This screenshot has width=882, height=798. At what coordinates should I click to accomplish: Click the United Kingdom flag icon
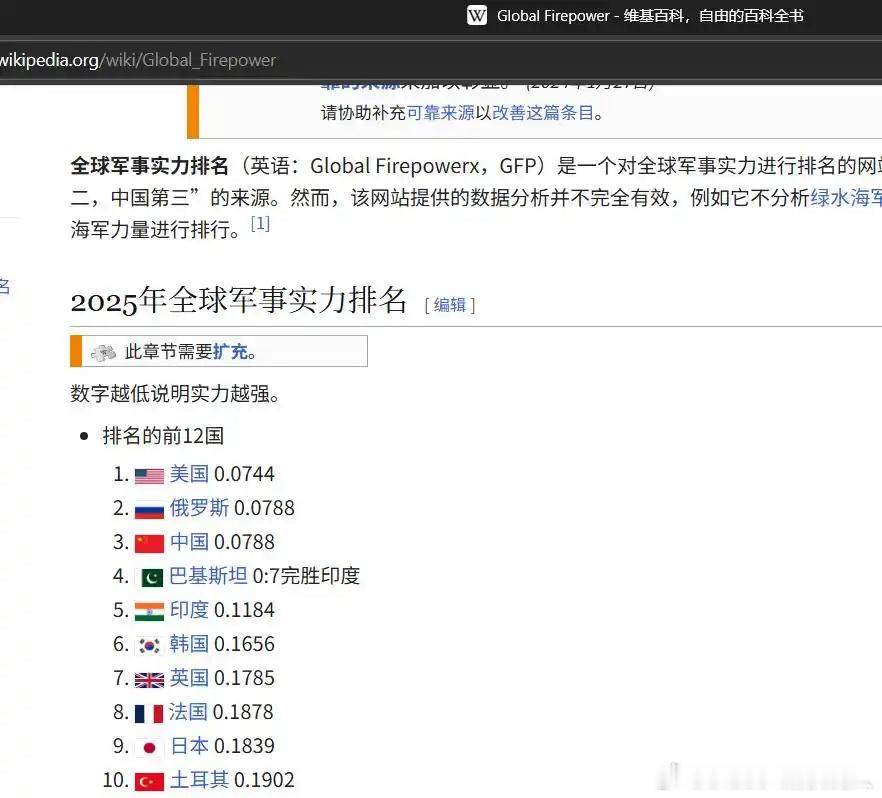pos(149,680)
